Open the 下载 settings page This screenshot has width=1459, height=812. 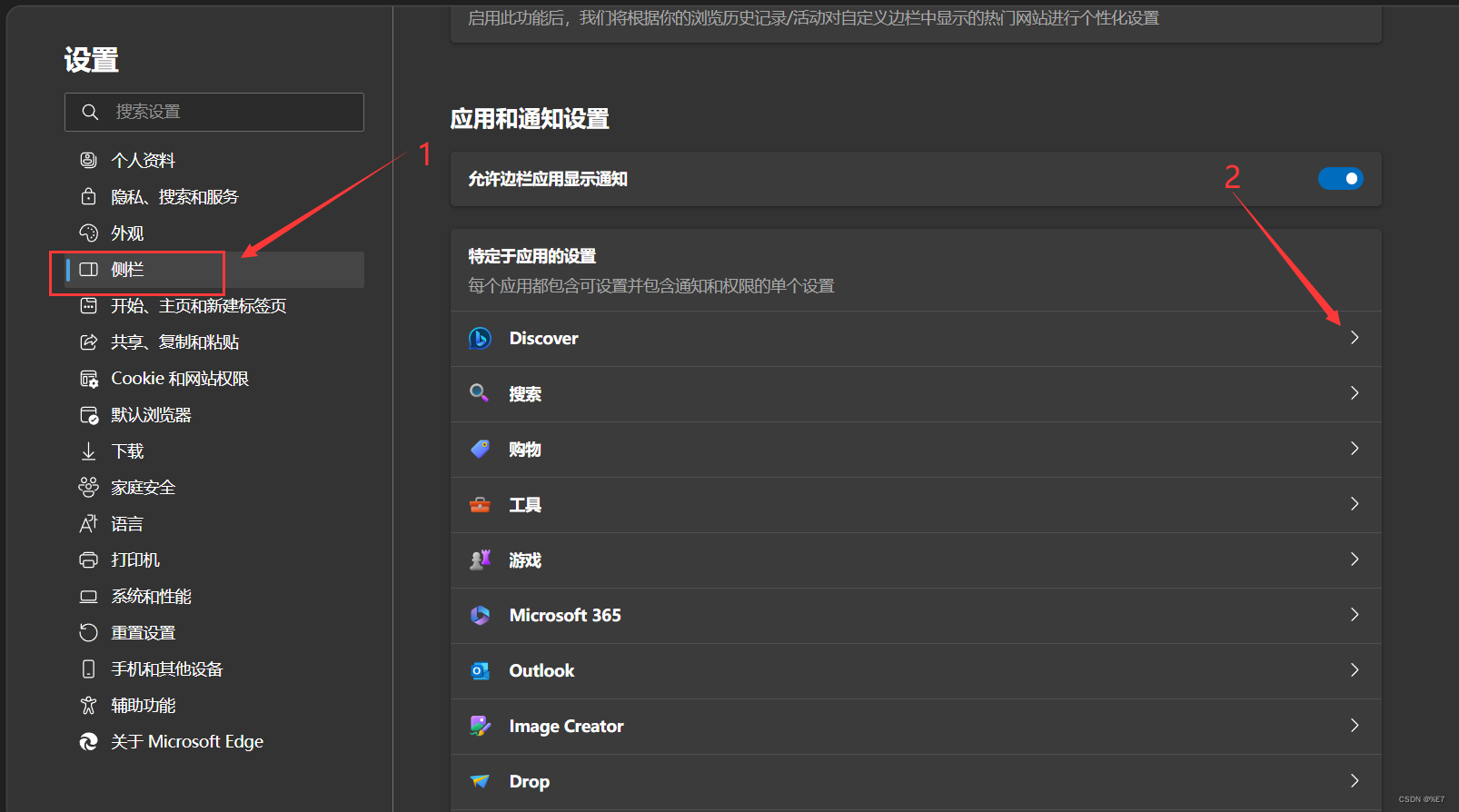click(214, 451)
